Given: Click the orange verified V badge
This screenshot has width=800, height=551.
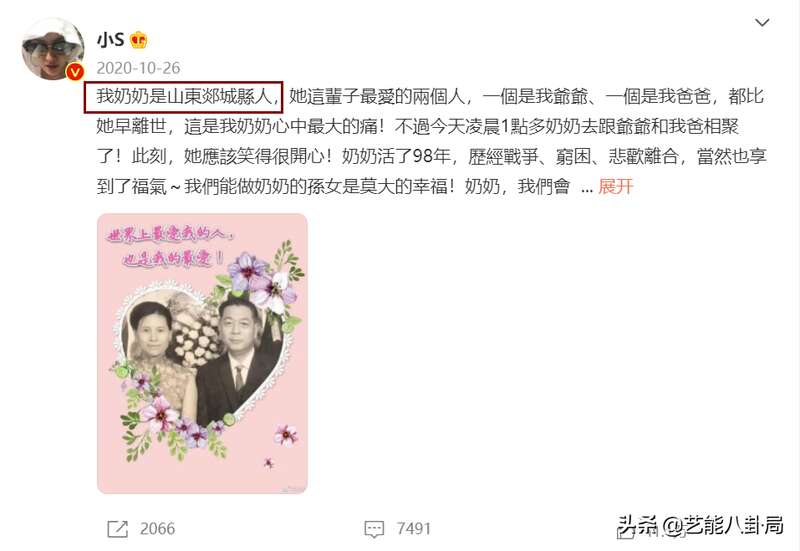Looking at the screenshot, I should coord(75,72).
